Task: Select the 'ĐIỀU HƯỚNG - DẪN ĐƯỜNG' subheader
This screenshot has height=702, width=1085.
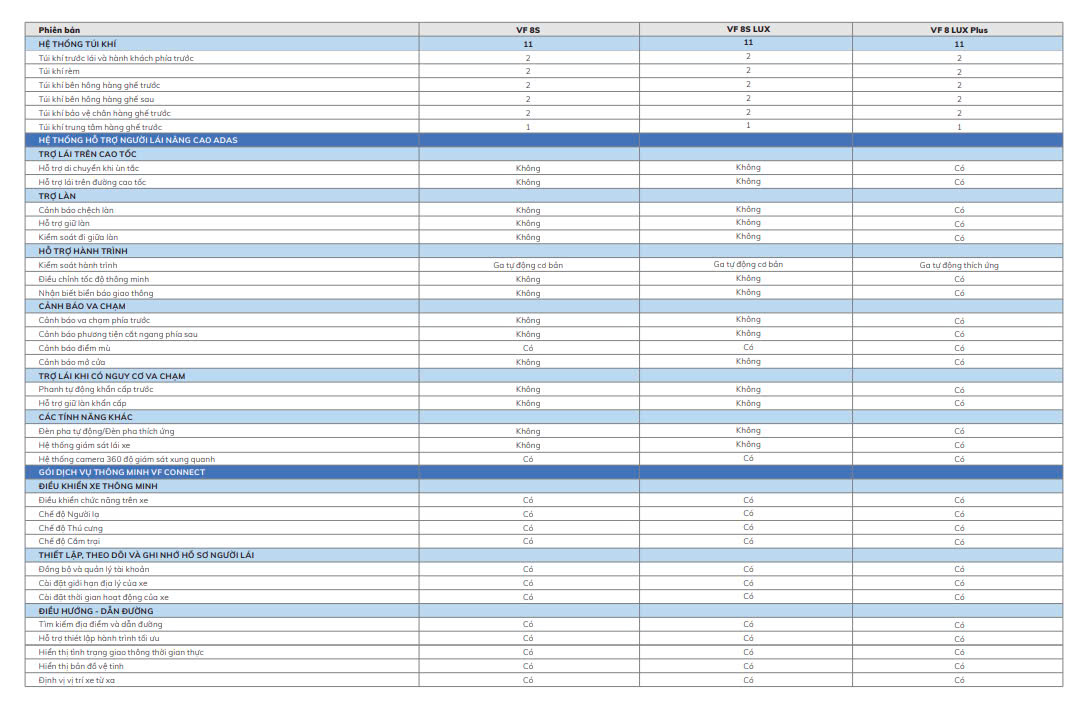Action: click(x=96, y=611)
